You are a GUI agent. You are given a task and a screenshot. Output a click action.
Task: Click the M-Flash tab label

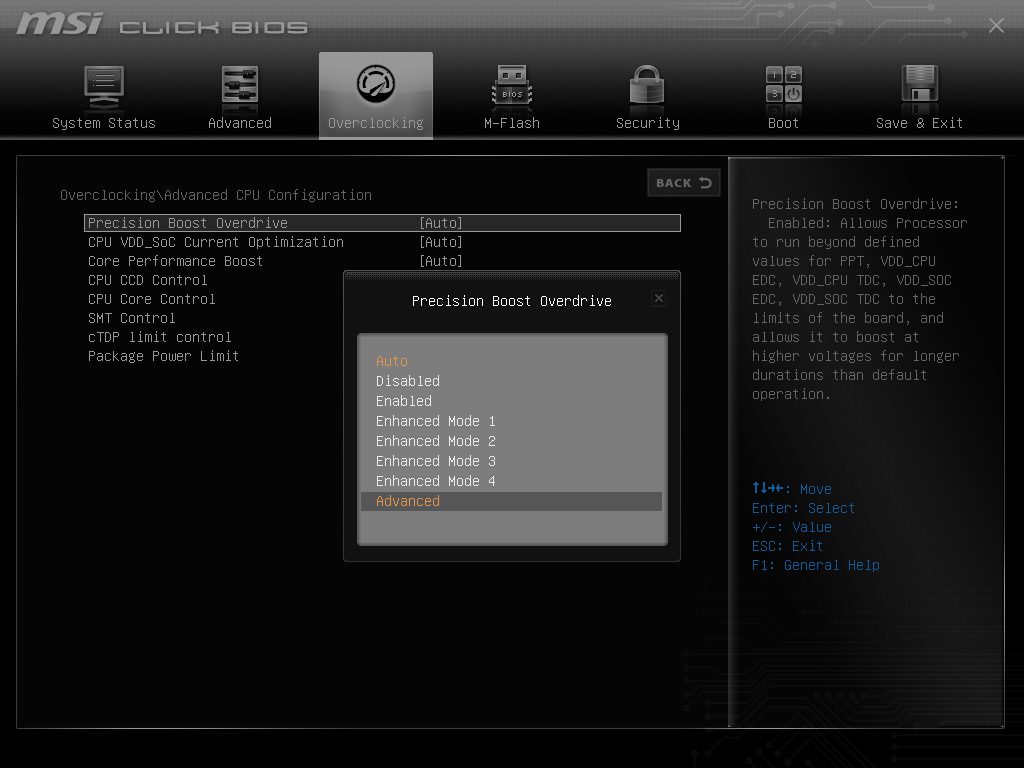[512, 123]
